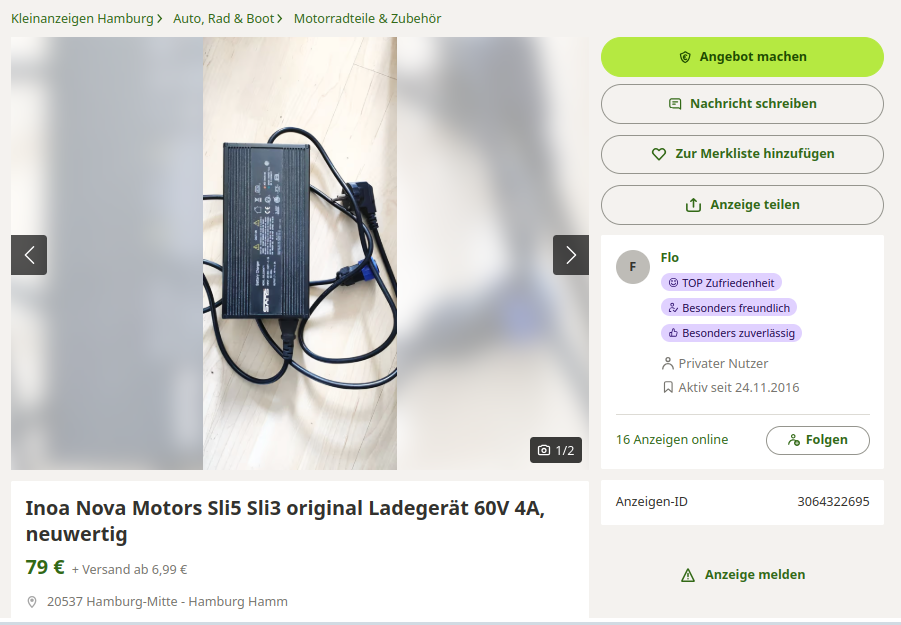901x625 pixels.
Task: Click the Besonders freundlich badge
Action: 729,308
